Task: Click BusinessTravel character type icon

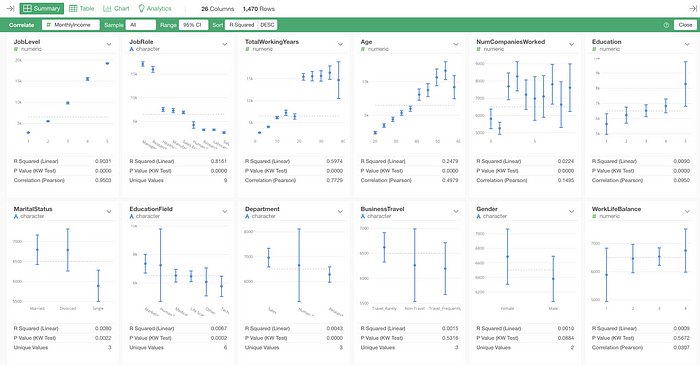Action: (363, 216)
